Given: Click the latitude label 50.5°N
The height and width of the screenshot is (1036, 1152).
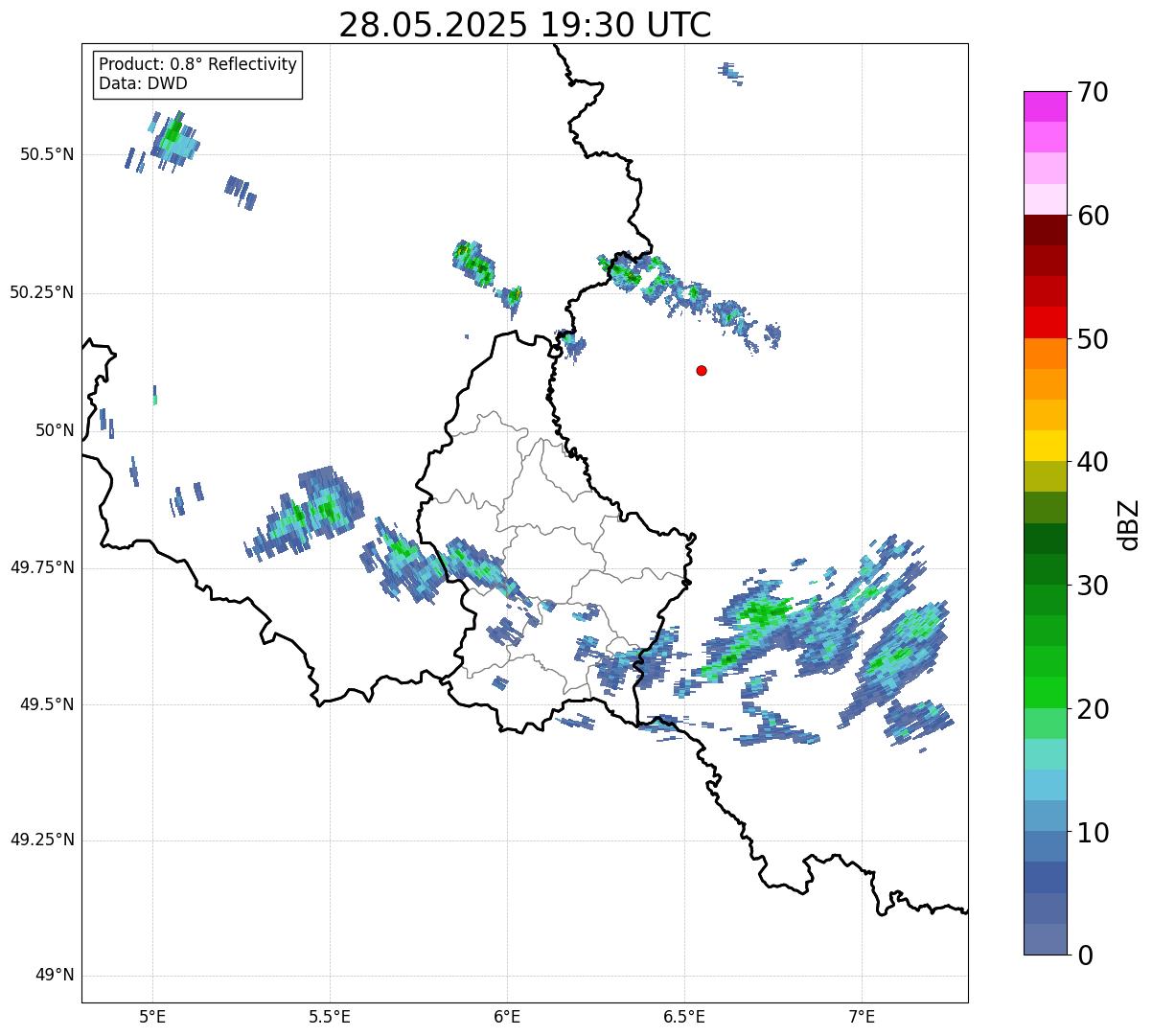Looking at the screenshot, I should click(x=46, y=154).
